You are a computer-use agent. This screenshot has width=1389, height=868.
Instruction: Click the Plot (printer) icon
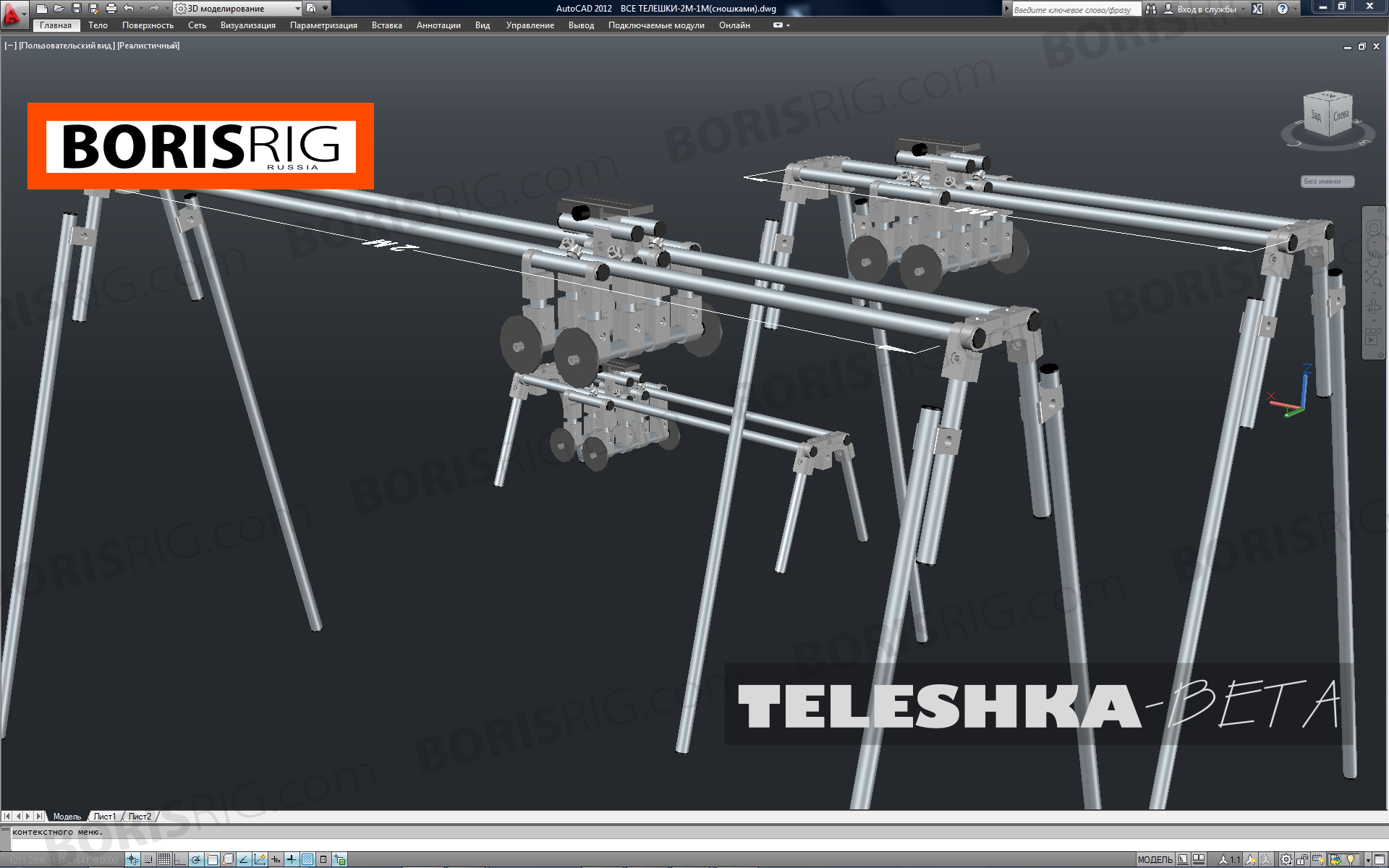tap(111, 9)
